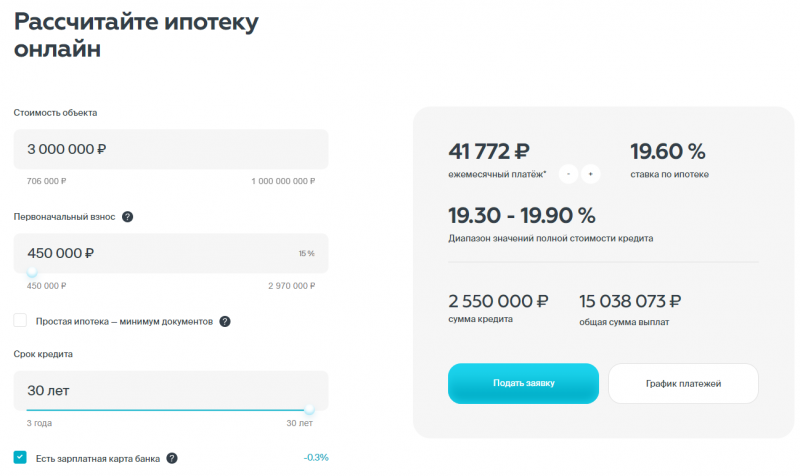800x476 pixels.
Task: Click the 15 % down payment indicator
Action: coord(306,254)
